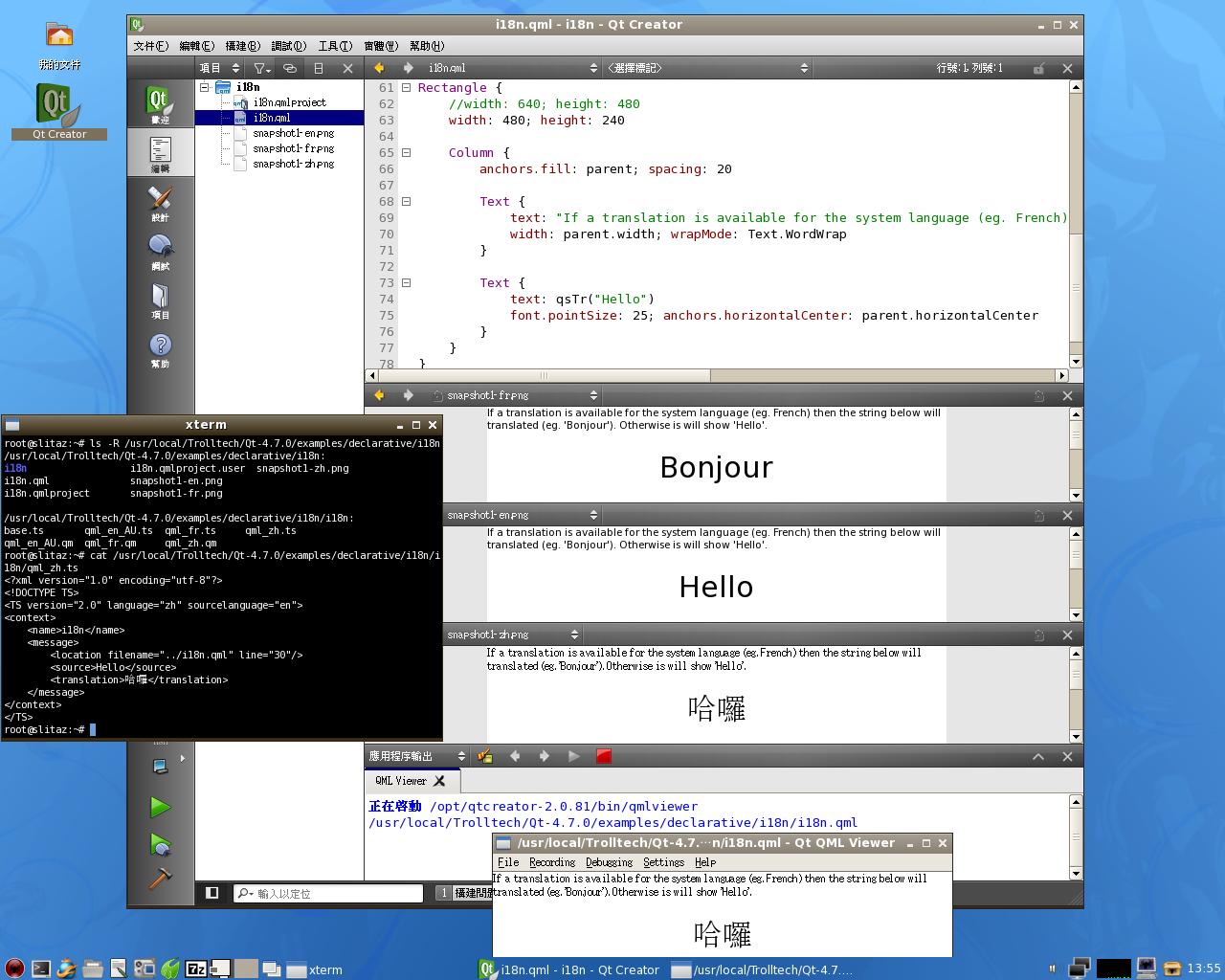The image size is (1225, 980).
Task: Open Debugging menu in Qt QML Viewer
Action: coord(609,862)
